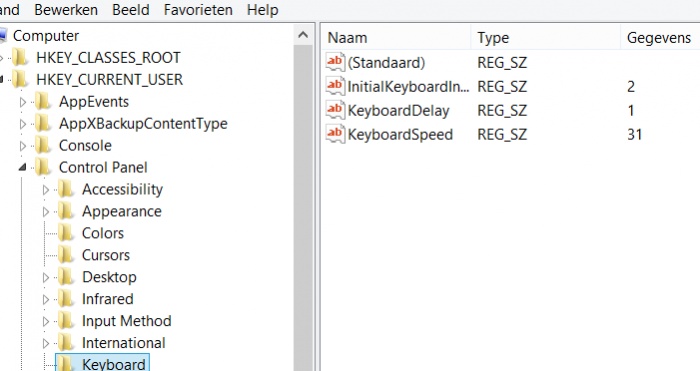Expand the AppEvents tree node
Screen dimensions: 700x371
[22, 102]
